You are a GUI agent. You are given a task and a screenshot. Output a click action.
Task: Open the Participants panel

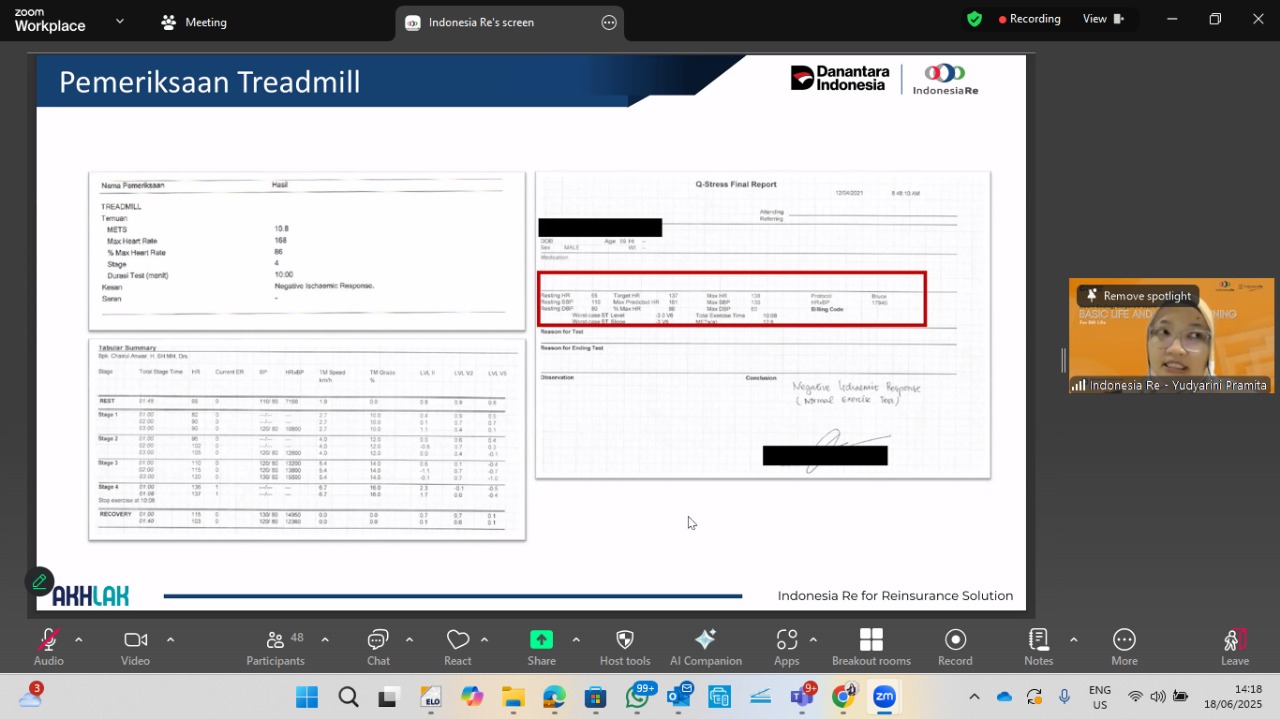click(x=275, y=640)
